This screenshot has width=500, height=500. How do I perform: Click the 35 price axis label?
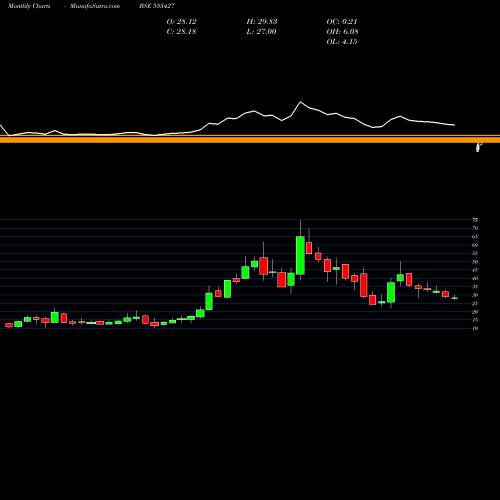(x=475, y=287)
